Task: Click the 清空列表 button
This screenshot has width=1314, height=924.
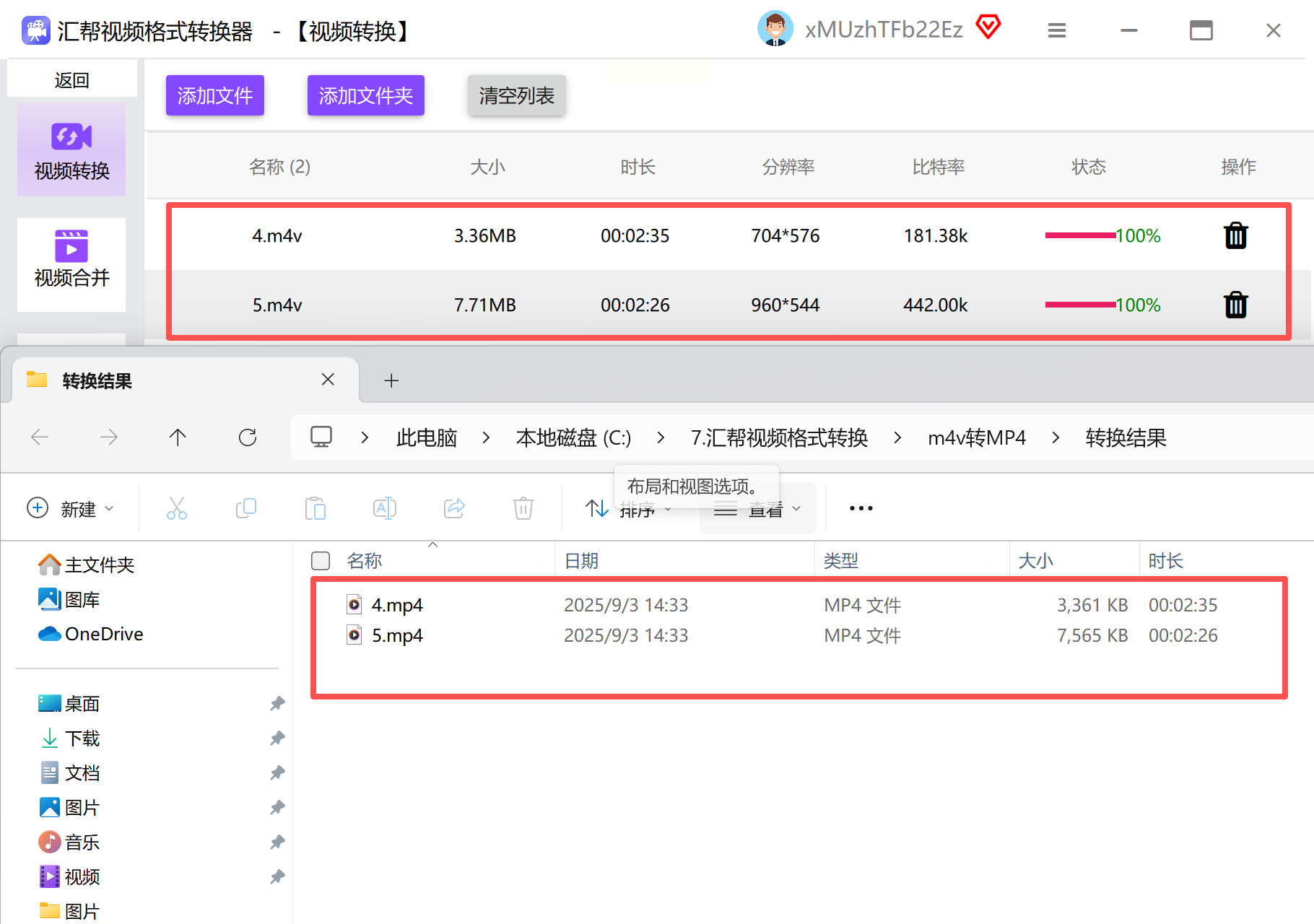Action: (517, 95)
